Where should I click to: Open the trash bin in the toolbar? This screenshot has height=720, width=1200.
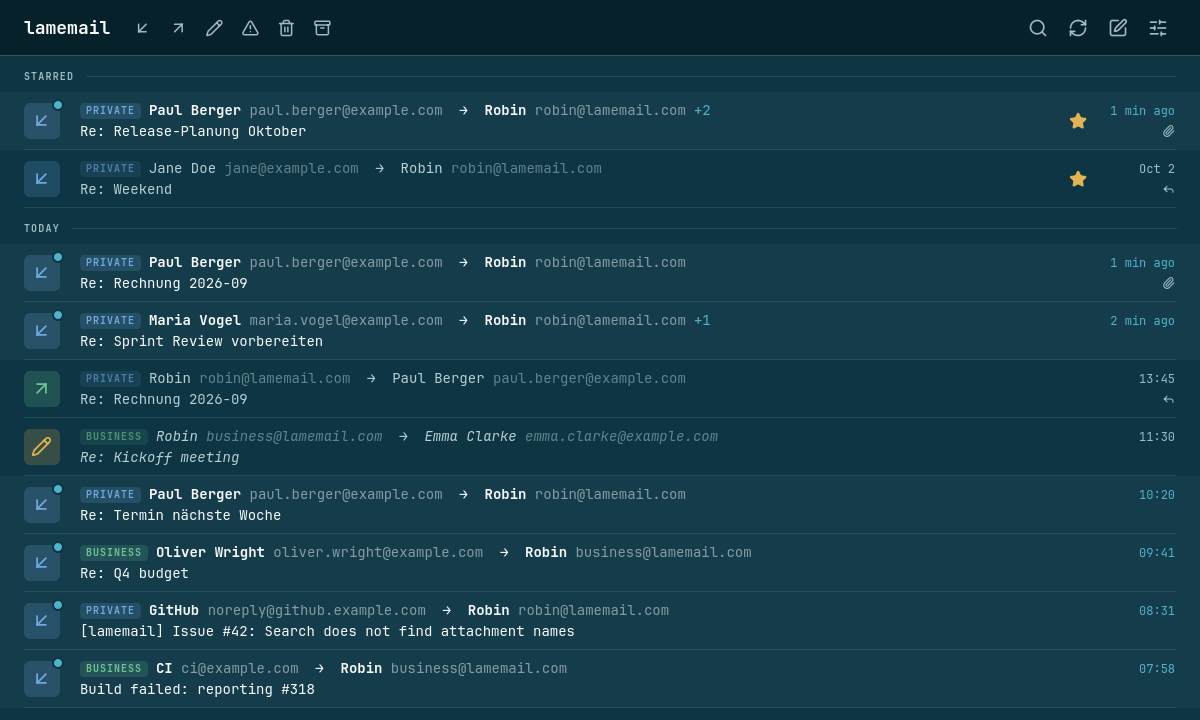286,28
